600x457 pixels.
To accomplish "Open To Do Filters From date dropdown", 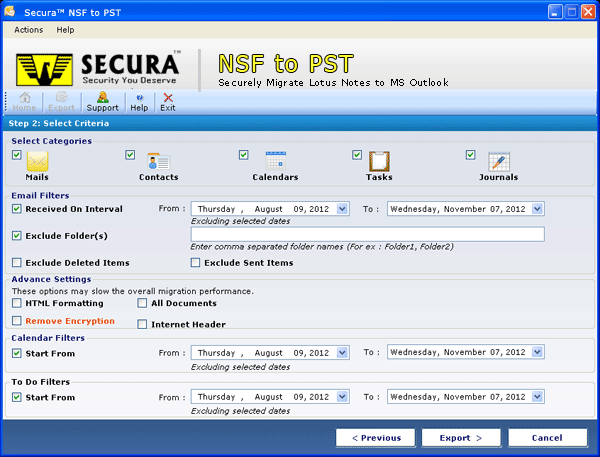I will pos(342,397).
